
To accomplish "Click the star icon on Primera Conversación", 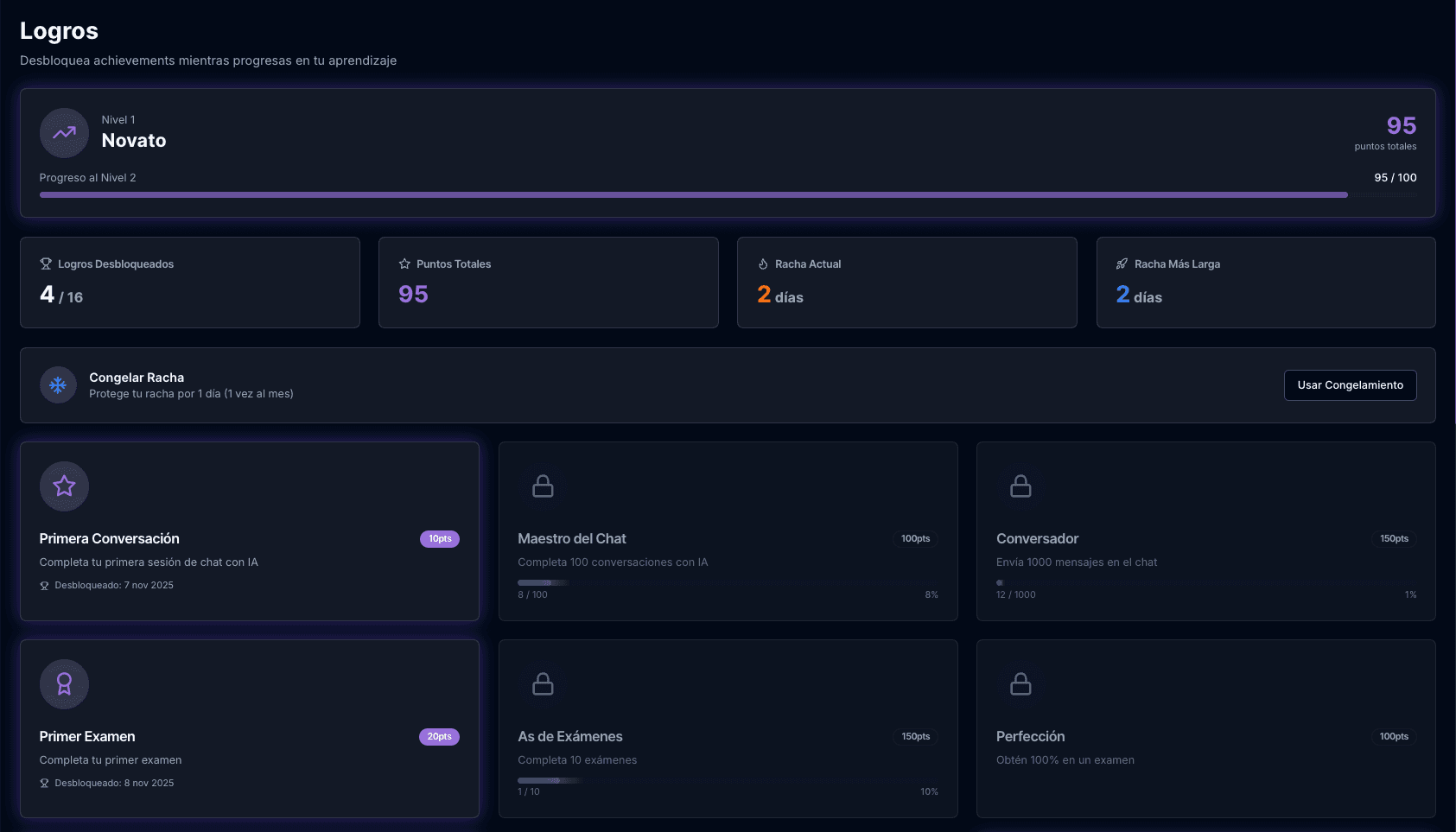I will [x=64, y=486].
